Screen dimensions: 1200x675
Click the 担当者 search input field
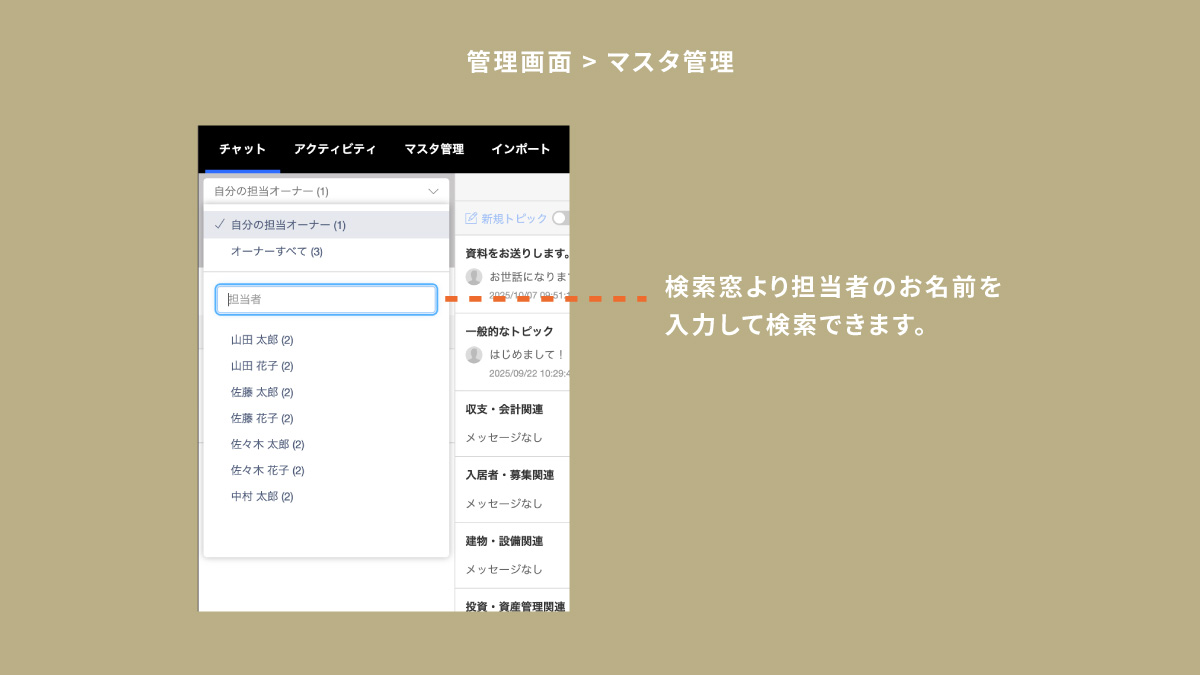[326, 299]
